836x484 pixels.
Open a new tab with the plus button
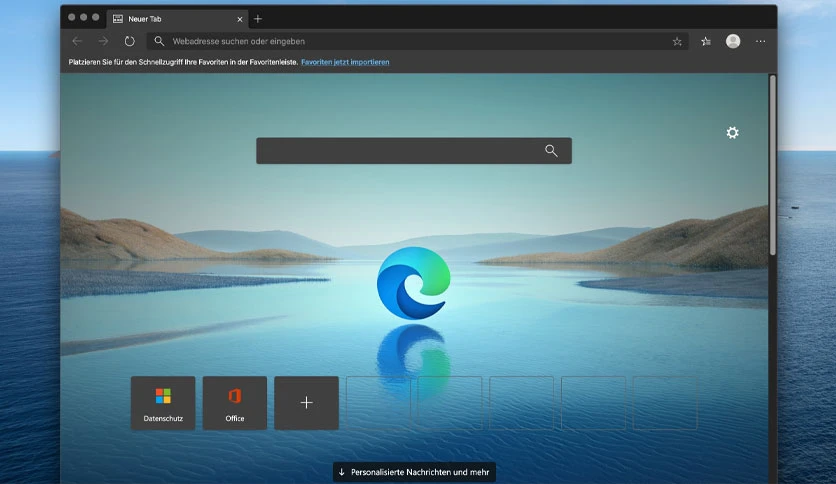(258, 19)
